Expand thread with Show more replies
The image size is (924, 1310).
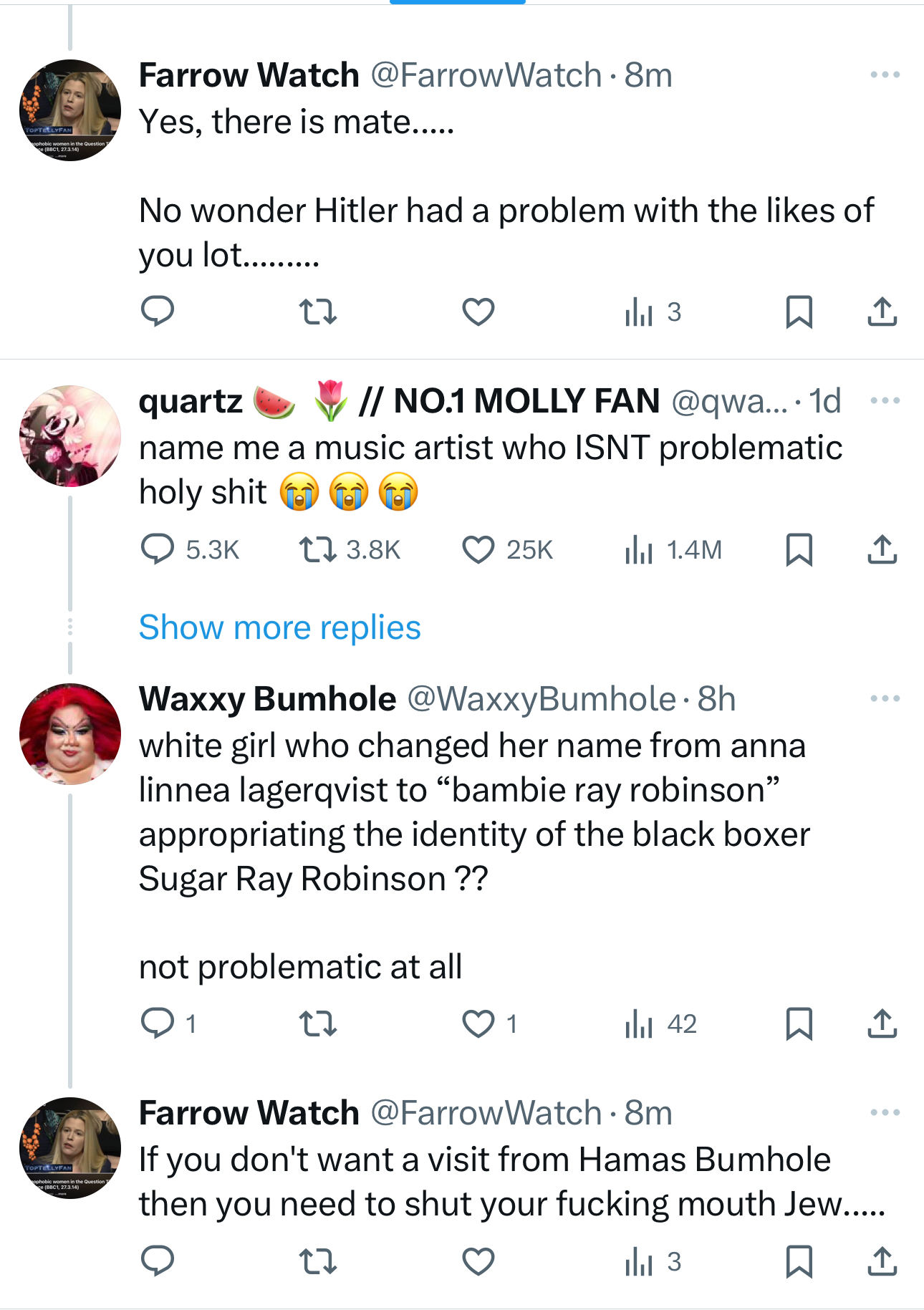click(x=279, y=627)
